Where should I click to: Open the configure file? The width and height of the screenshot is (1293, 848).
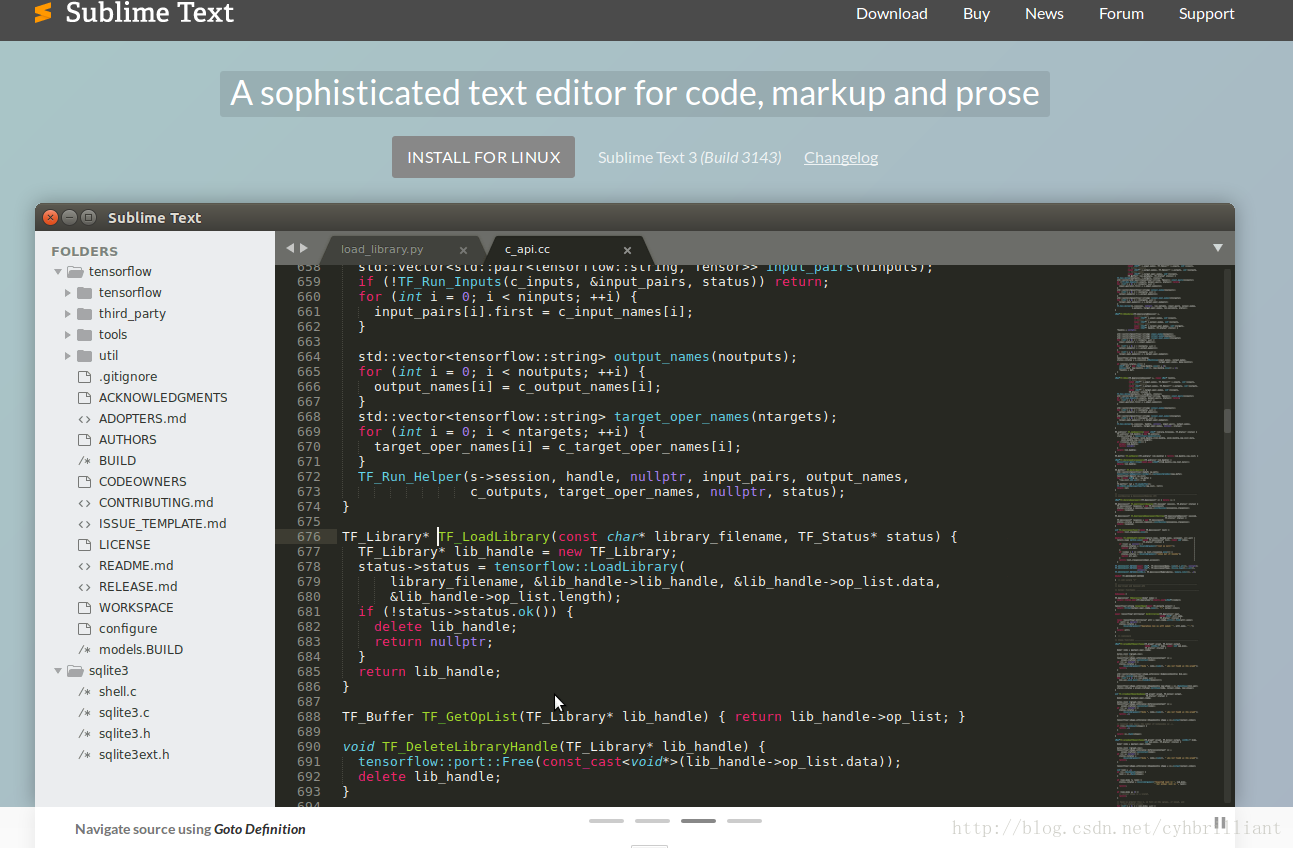(x=128, y=629)
